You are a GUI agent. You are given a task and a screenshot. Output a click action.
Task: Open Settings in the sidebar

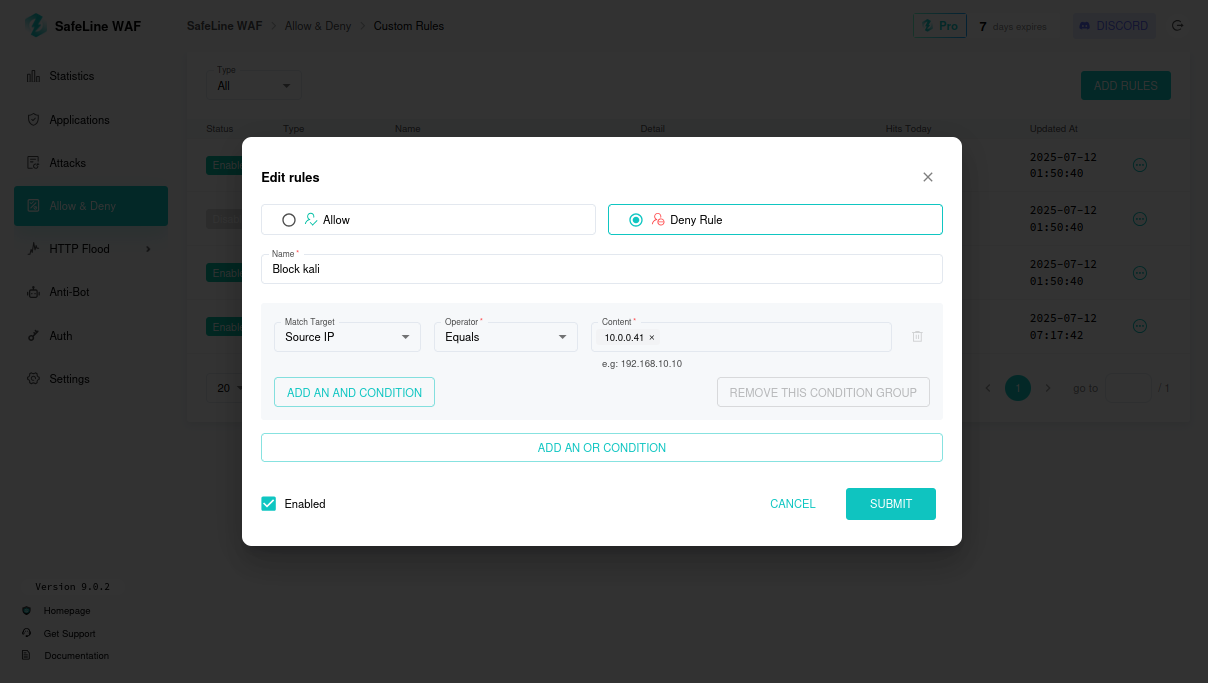click(x=91, y=379)
